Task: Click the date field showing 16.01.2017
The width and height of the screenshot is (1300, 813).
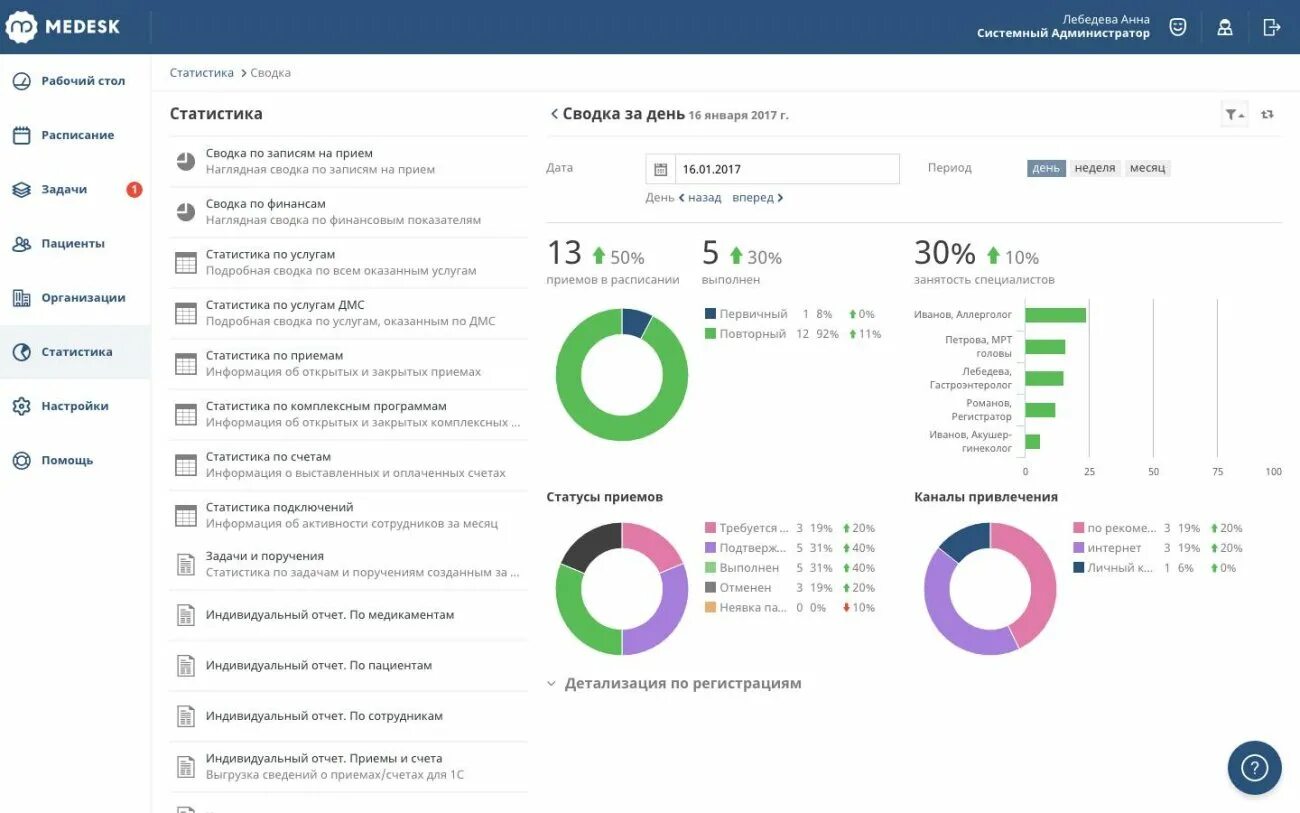Action: [x=787, y=169]
